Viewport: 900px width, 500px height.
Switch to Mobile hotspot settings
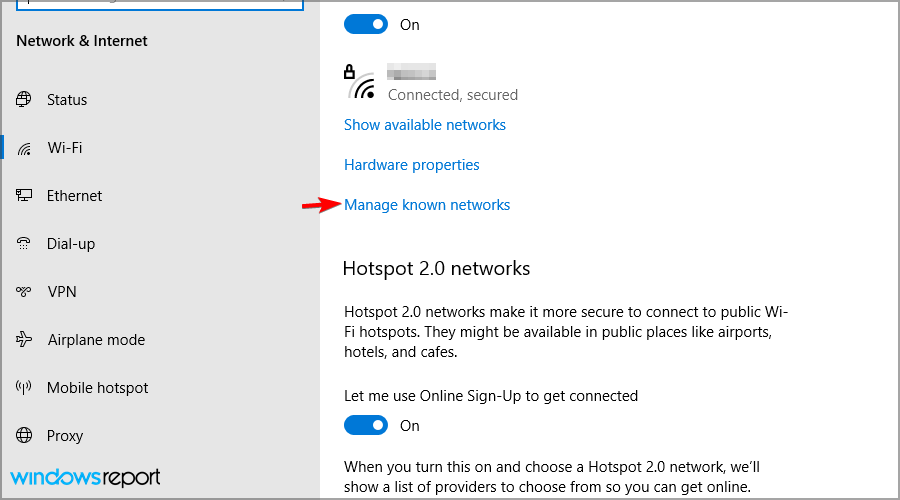(x=98, y=388)
